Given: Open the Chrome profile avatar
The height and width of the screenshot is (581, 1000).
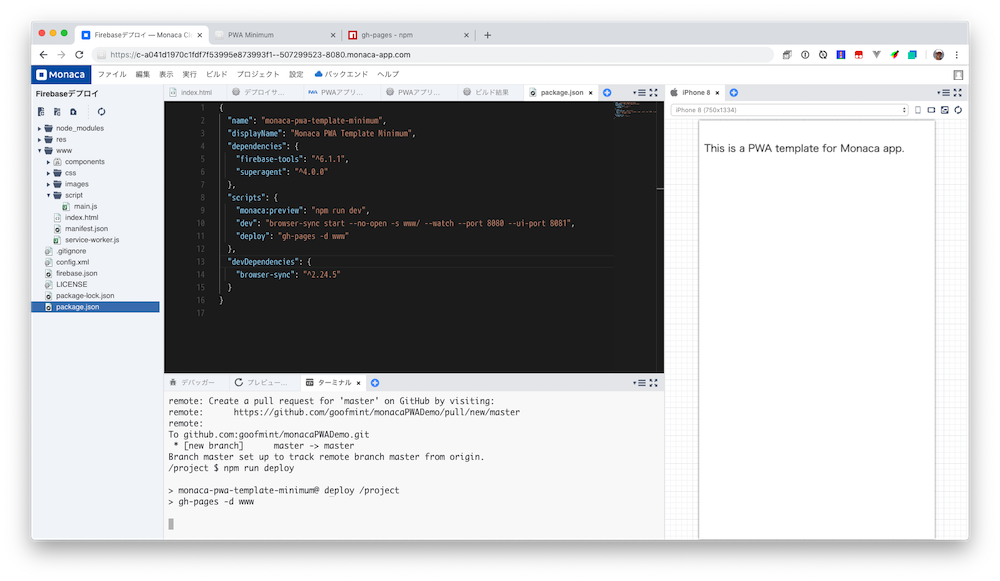Looking at the screenshot, I should point(938,55).
